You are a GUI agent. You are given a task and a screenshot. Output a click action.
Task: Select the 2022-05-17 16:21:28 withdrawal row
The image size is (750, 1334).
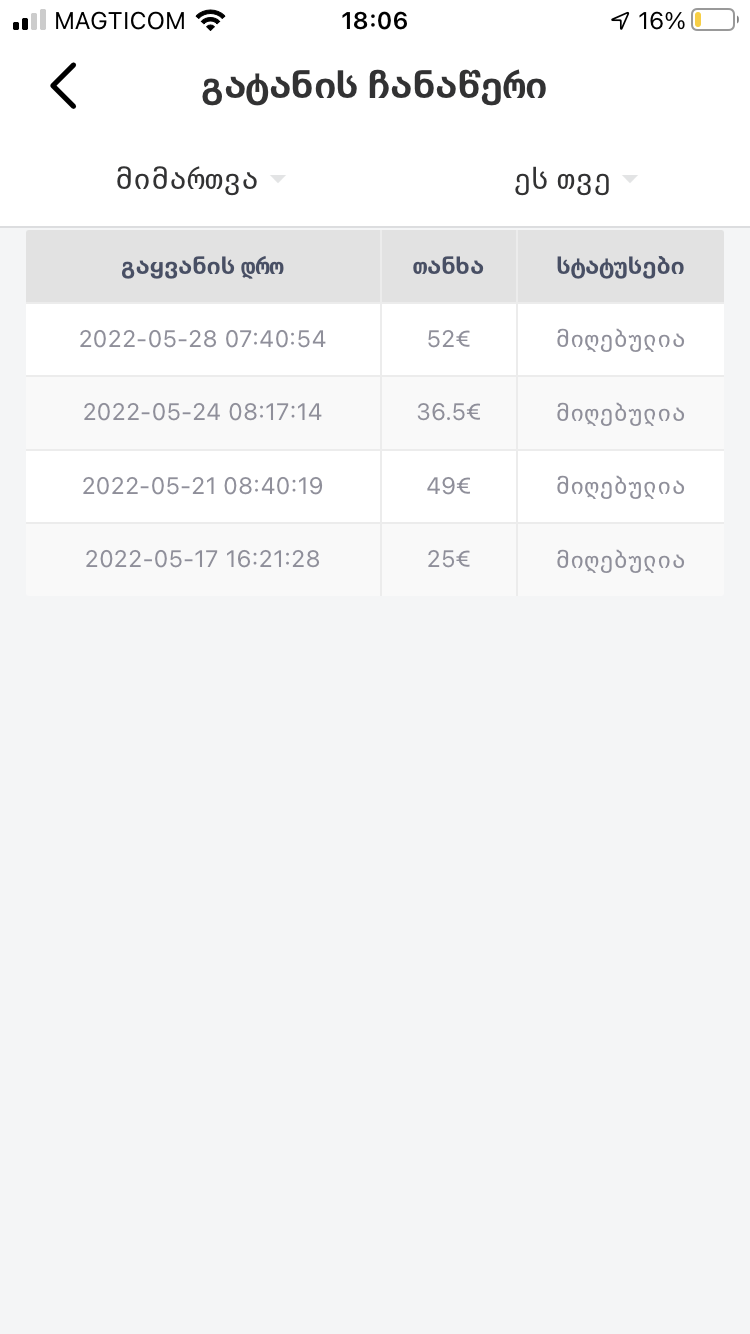pos(203,559)
